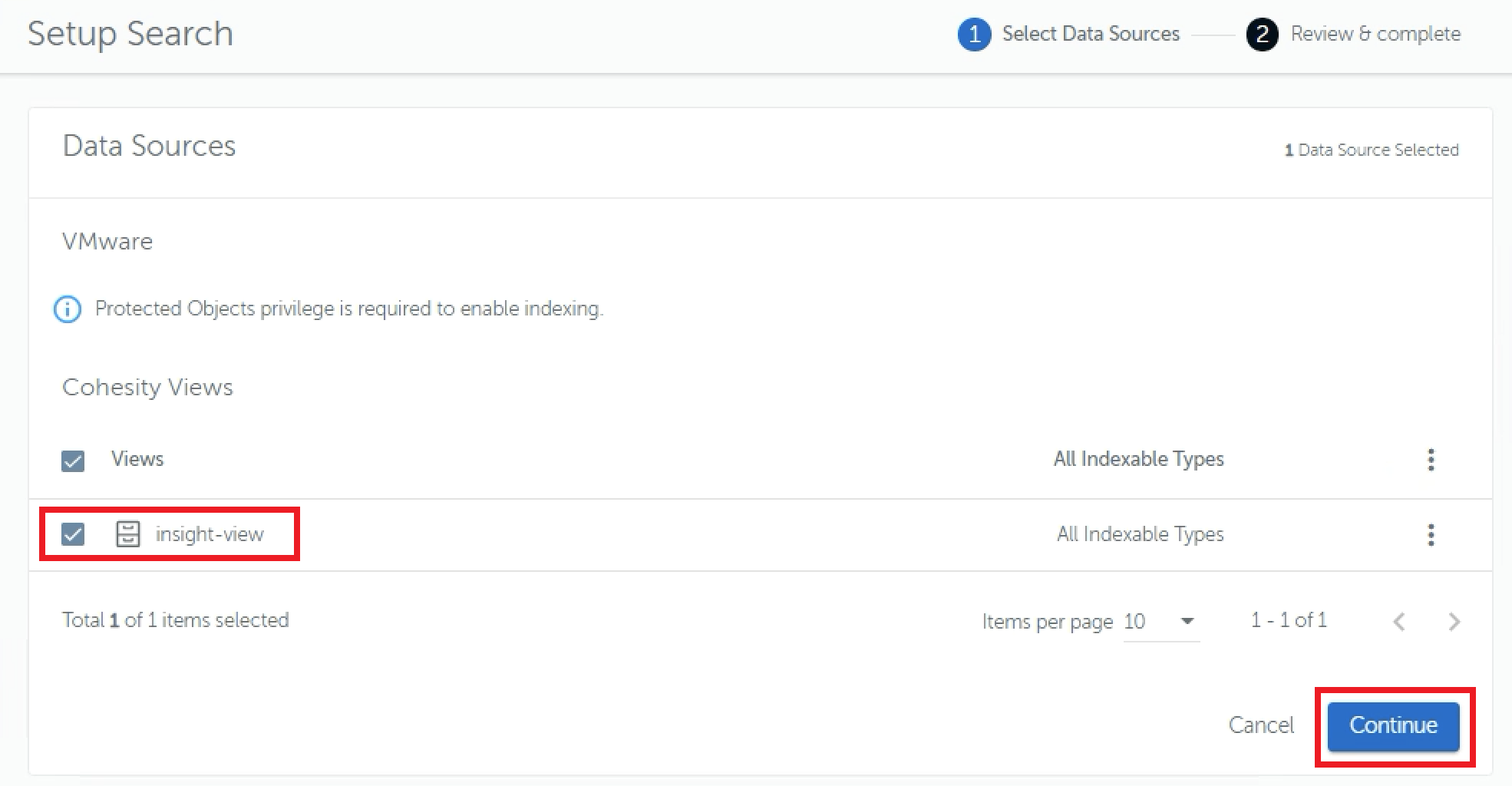Click All Indexable Types in Views header
1512x786 pixels.
pyautogui.click(x=1138, y=459)
